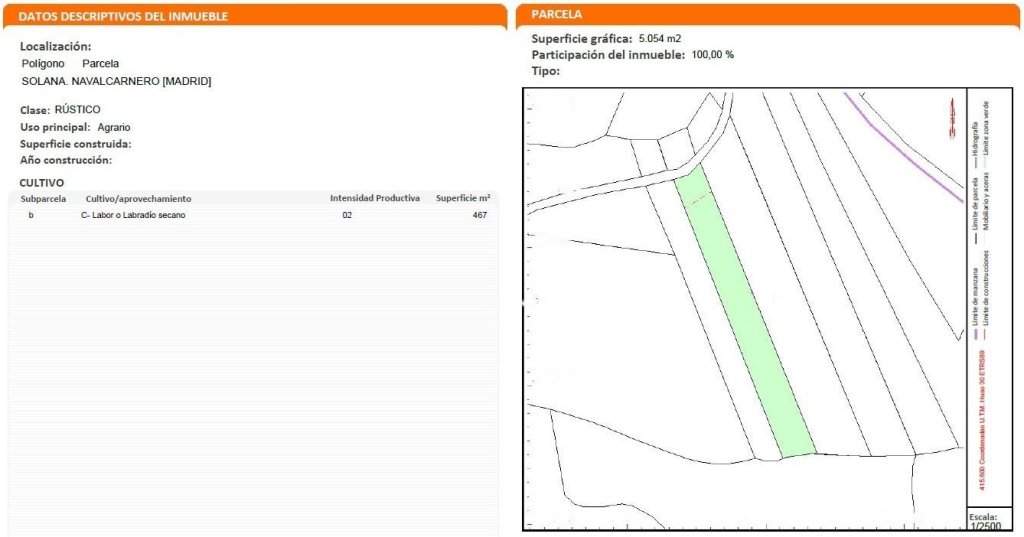
Task: Click the 'Superficie construida:' label
Action: 76,144
